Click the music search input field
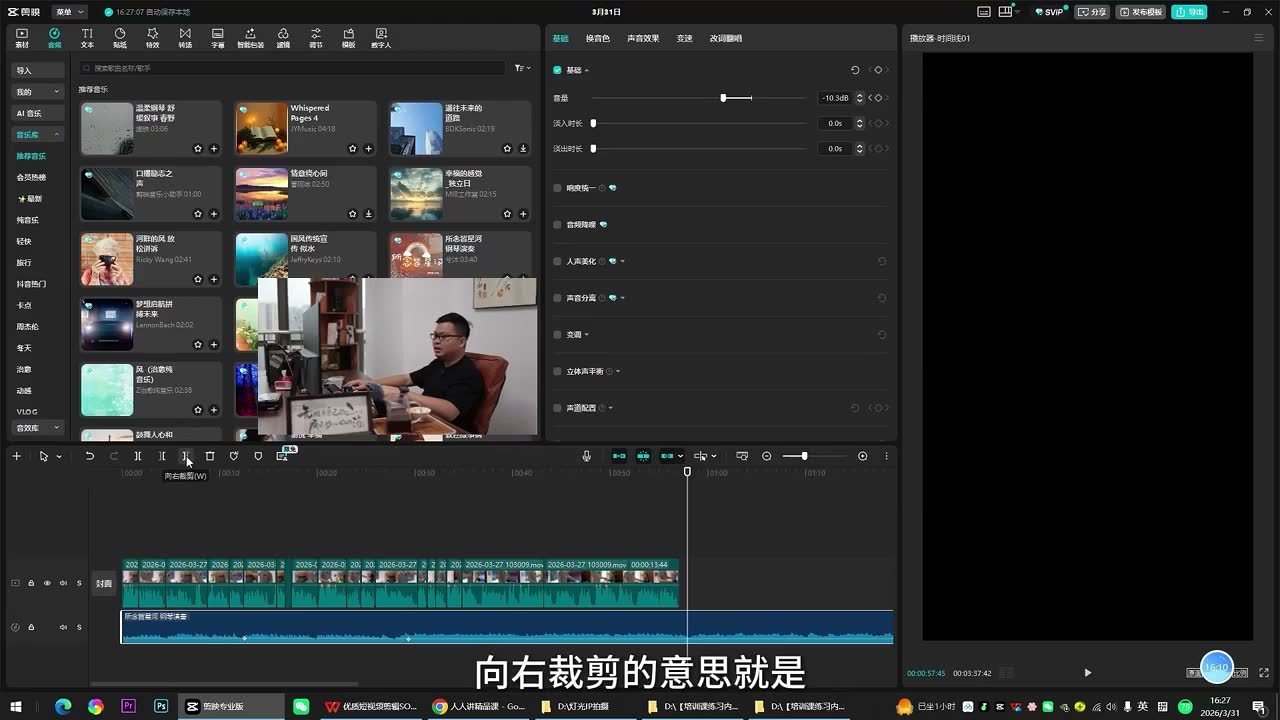 click(292, 68)
